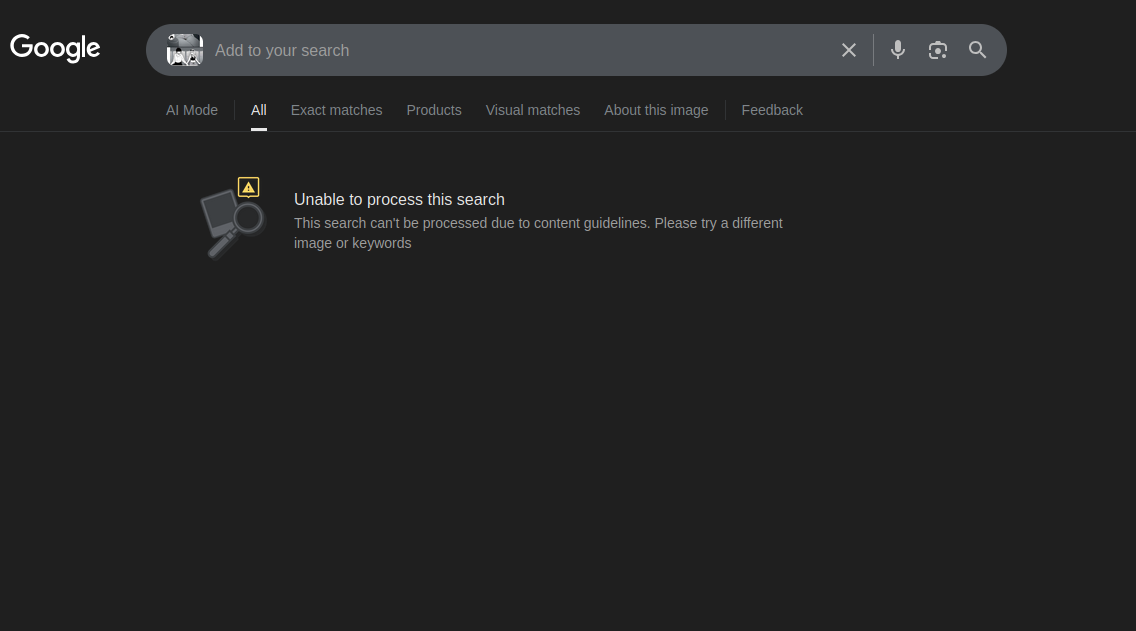Click the Google logo
Screen dimensions: 1136x631
55,49
